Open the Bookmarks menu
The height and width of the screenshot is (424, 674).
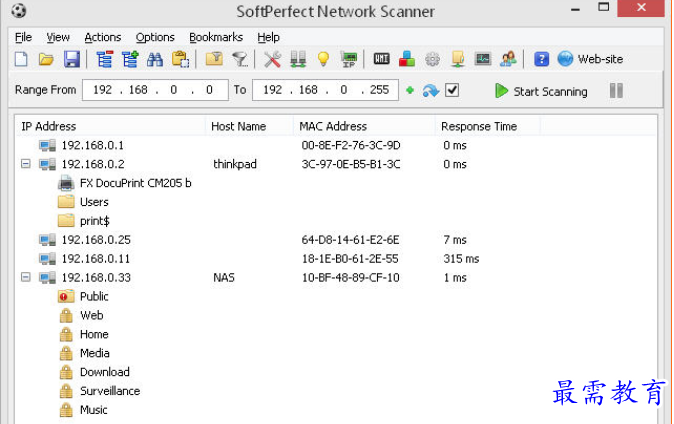(x=216, y=37)
